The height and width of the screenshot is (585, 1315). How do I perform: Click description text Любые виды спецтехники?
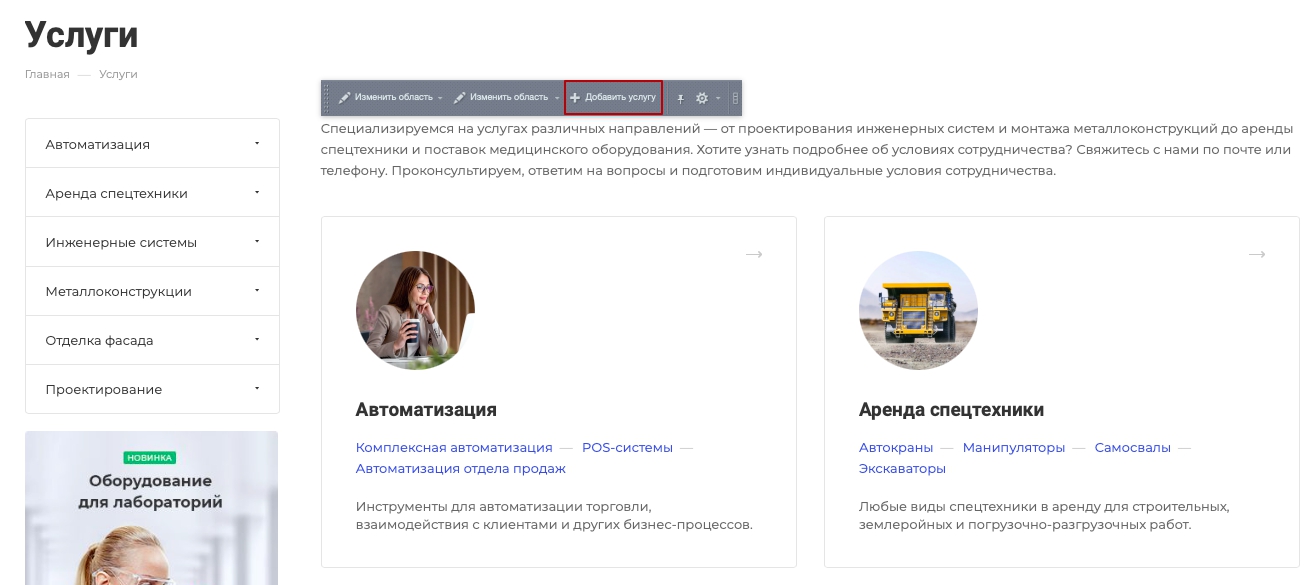pos(1044,515)
